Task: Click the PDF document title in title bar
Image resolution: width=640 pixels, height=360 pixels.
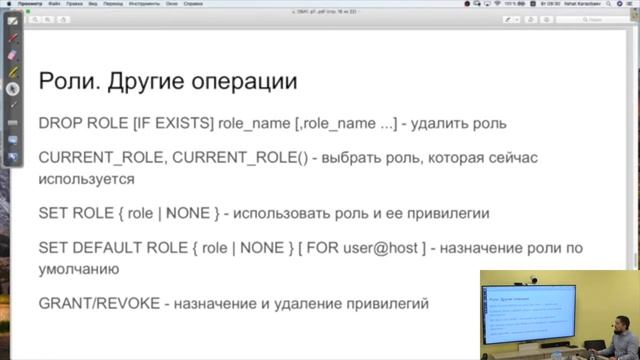Action: [325, 11]
